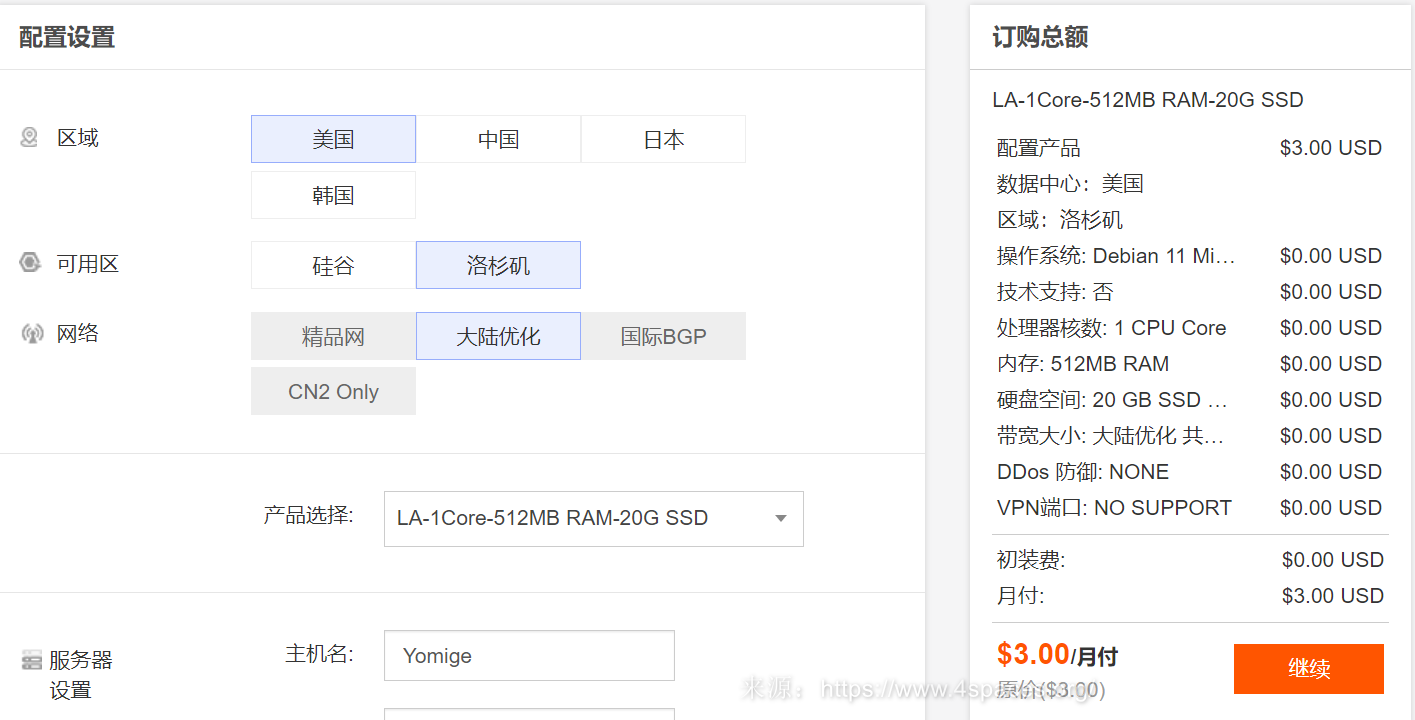Select 美国 as the region
The image size is (1415, 720).
pos(333,139)
